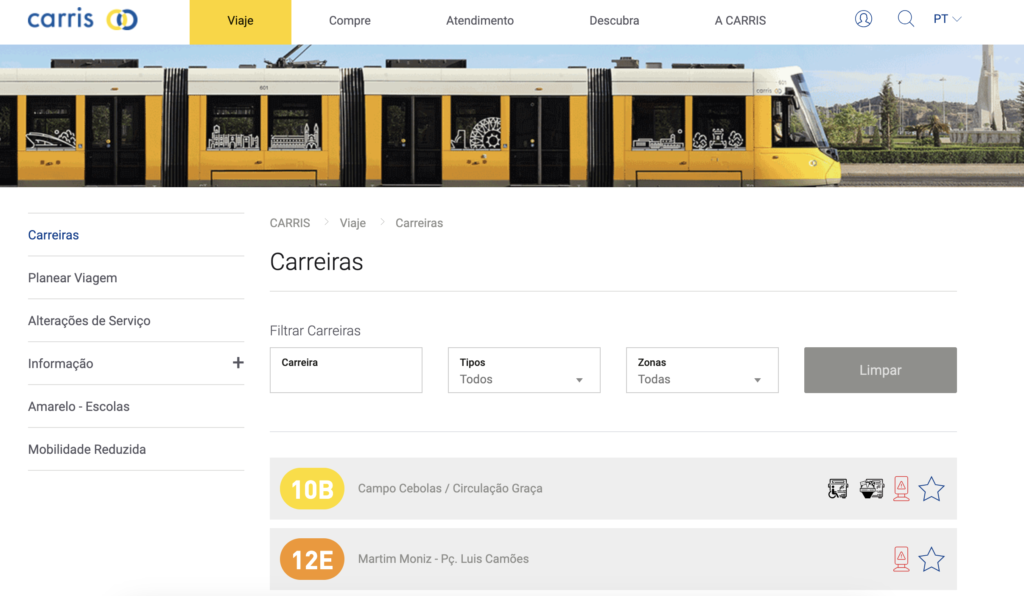The image size is (1024, 596).
Task: Focus the Carreira input field
Action: pyautogui.click(x=346, y=370)
